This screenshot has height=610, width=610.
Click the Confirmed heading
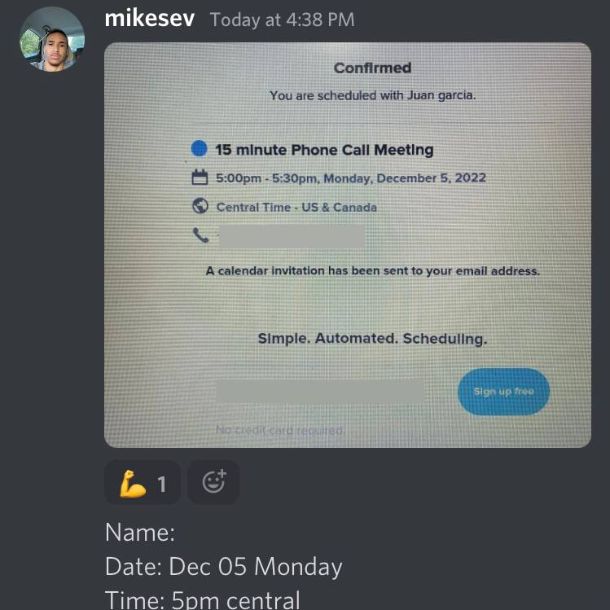pyautogui.click(x=372, y=68)
